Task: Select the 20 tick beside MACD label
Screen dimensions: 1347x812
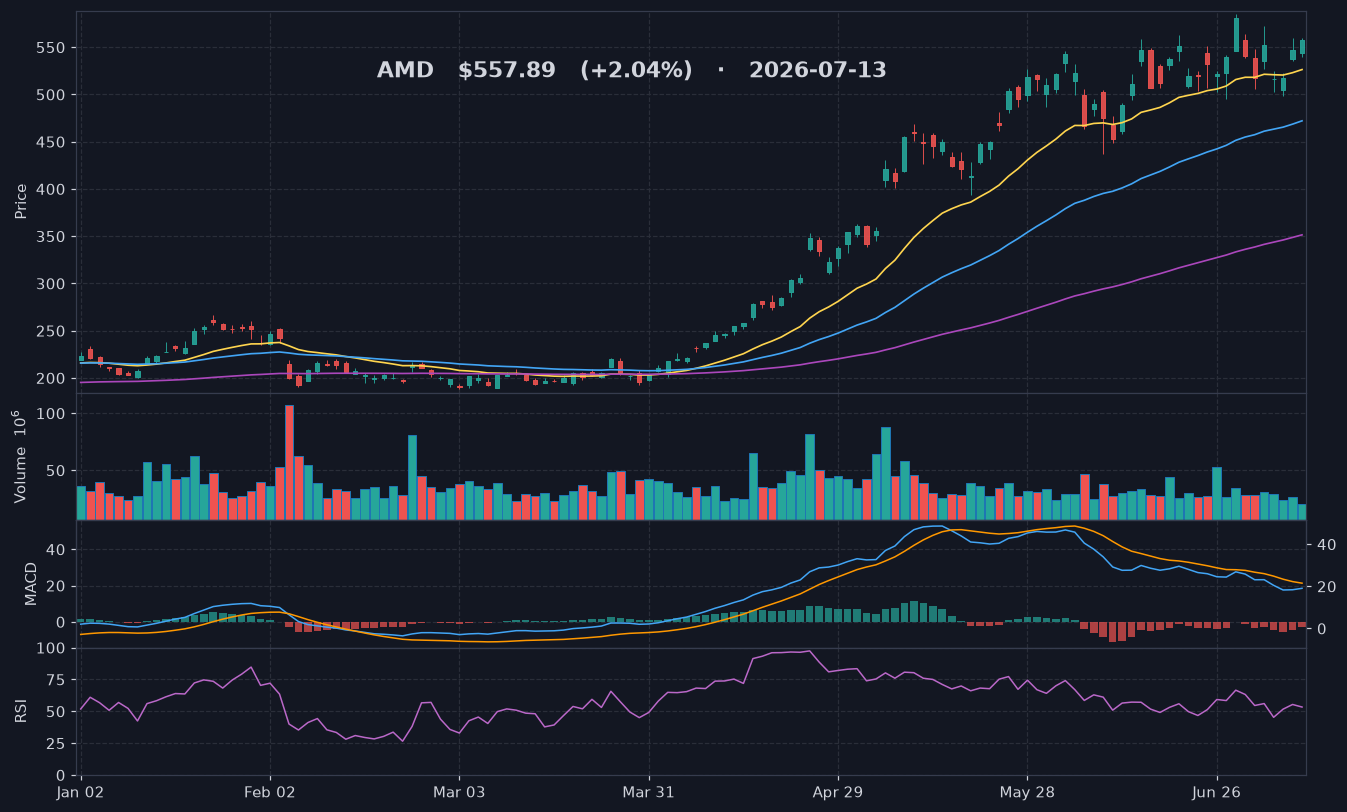Action: click(x=56, y=586)
